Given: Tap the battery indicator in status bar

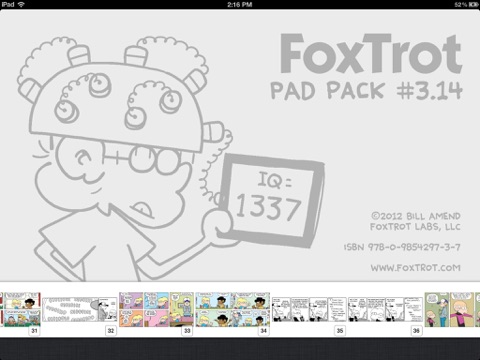Looking at the screenshot, I should tap(473, 5).
